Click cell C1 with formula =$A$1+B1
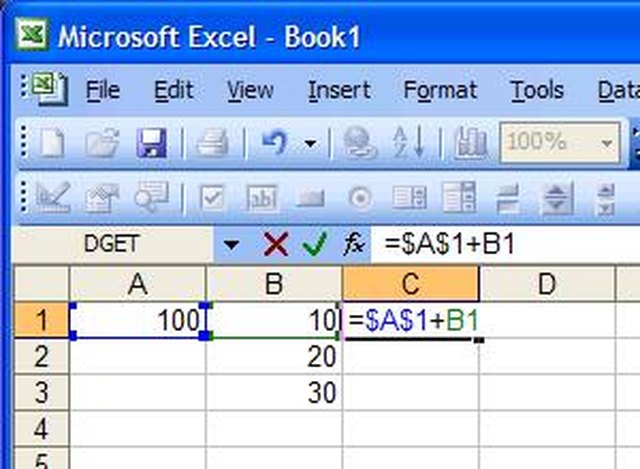Viewport: 640px width, 469px height. point(411,320)
